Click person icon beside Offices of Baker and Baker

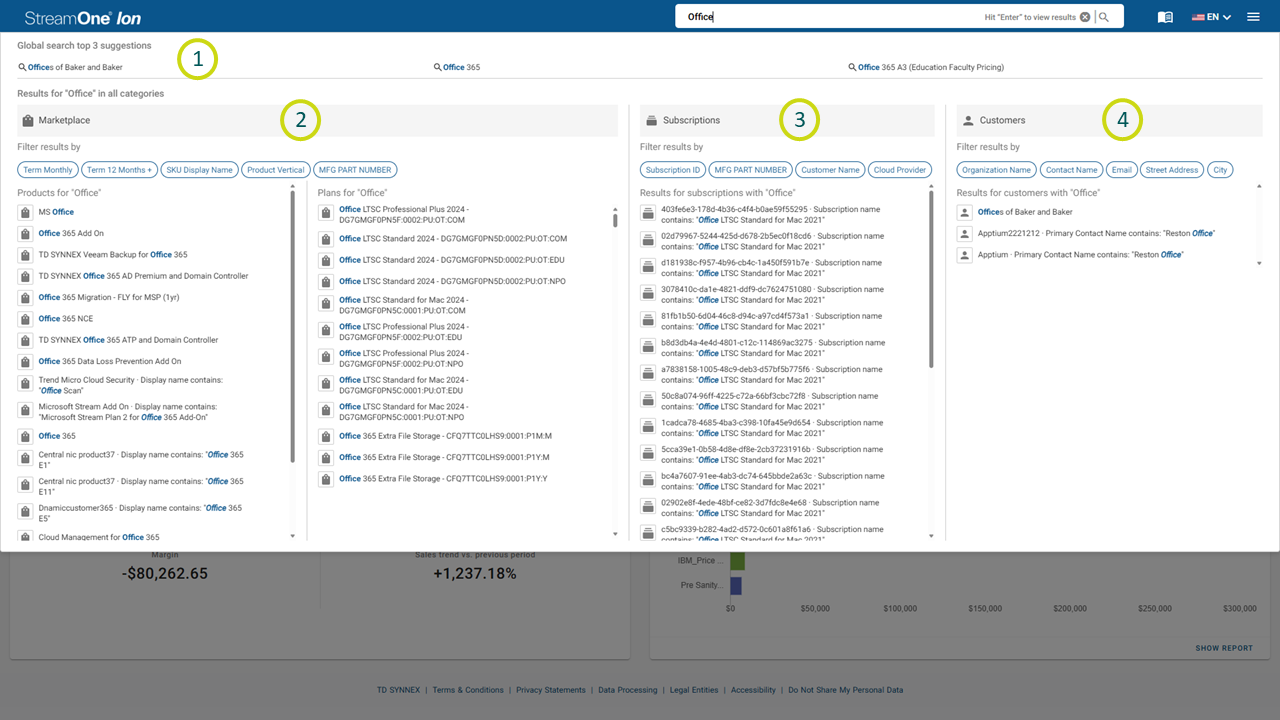[x=964, y=212]
